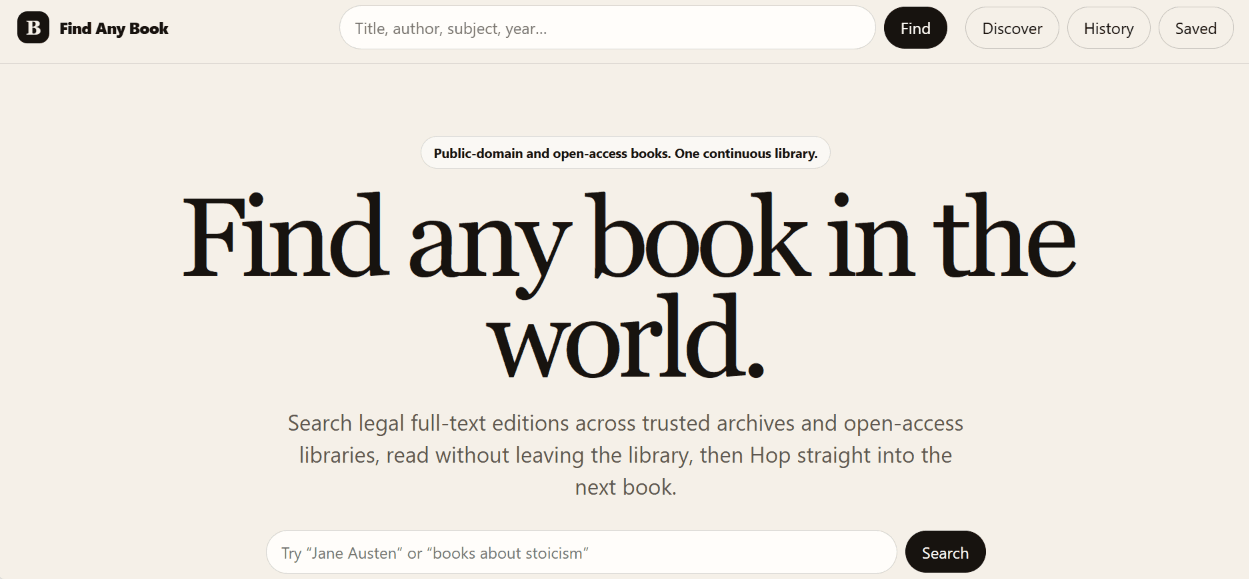The width and height of the screenshot is (1249, 579).
Task: Click the Public-domain and open-access books badge
Action: pos(625,153)
